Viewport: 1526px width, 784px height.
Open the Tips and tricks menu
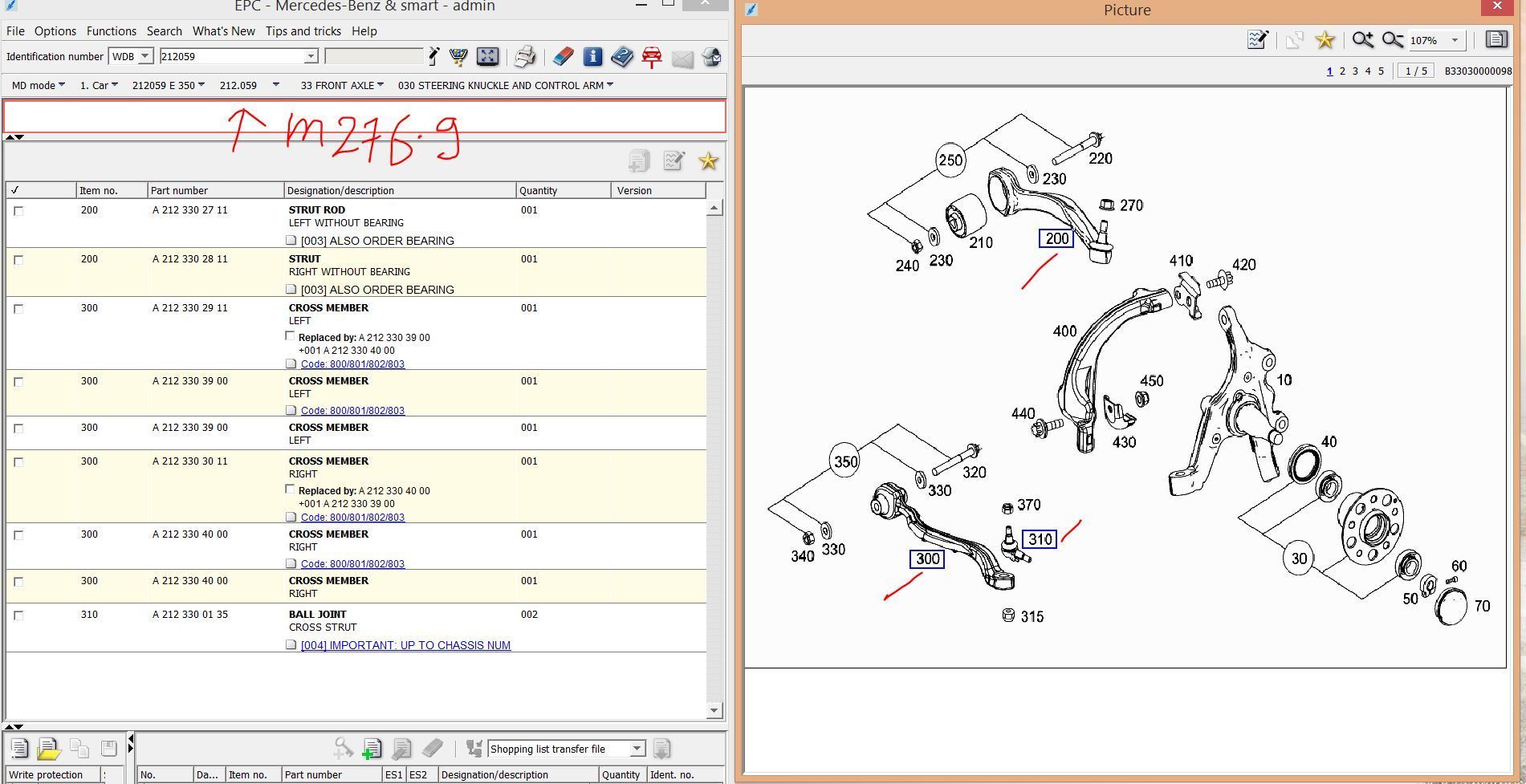pos(303,31)
